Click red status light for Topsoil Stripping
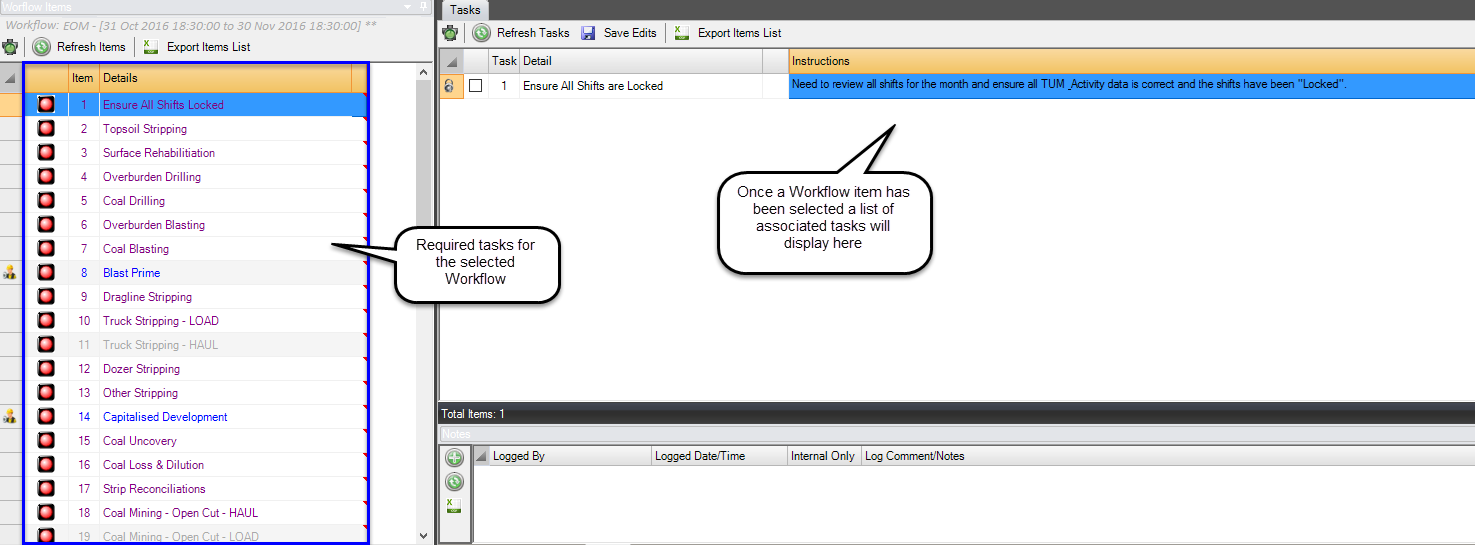 (x=46, y=128)
